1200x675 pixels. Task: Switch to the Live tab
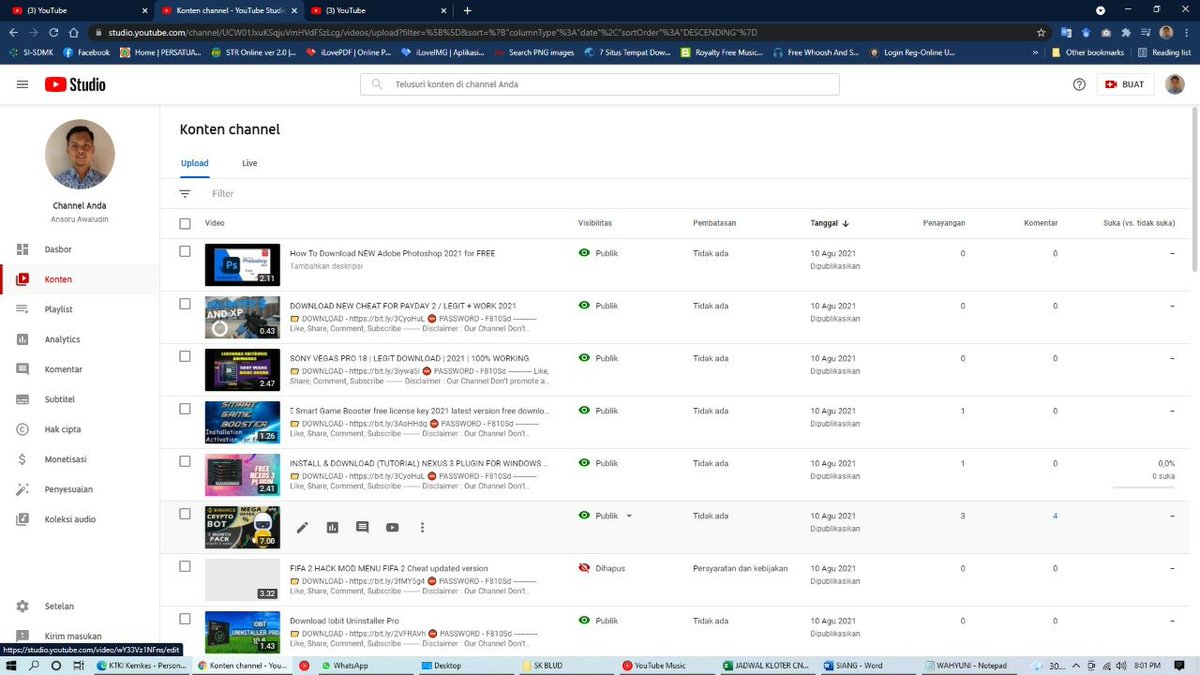pos(250,163)
